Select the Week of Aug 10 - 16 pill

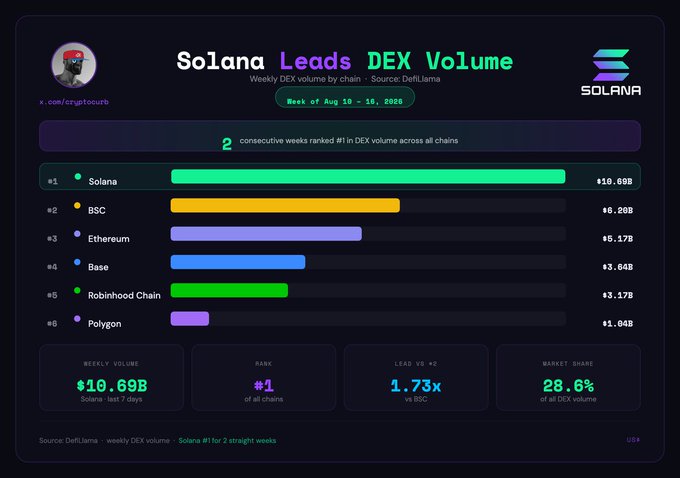click(345, 98)
